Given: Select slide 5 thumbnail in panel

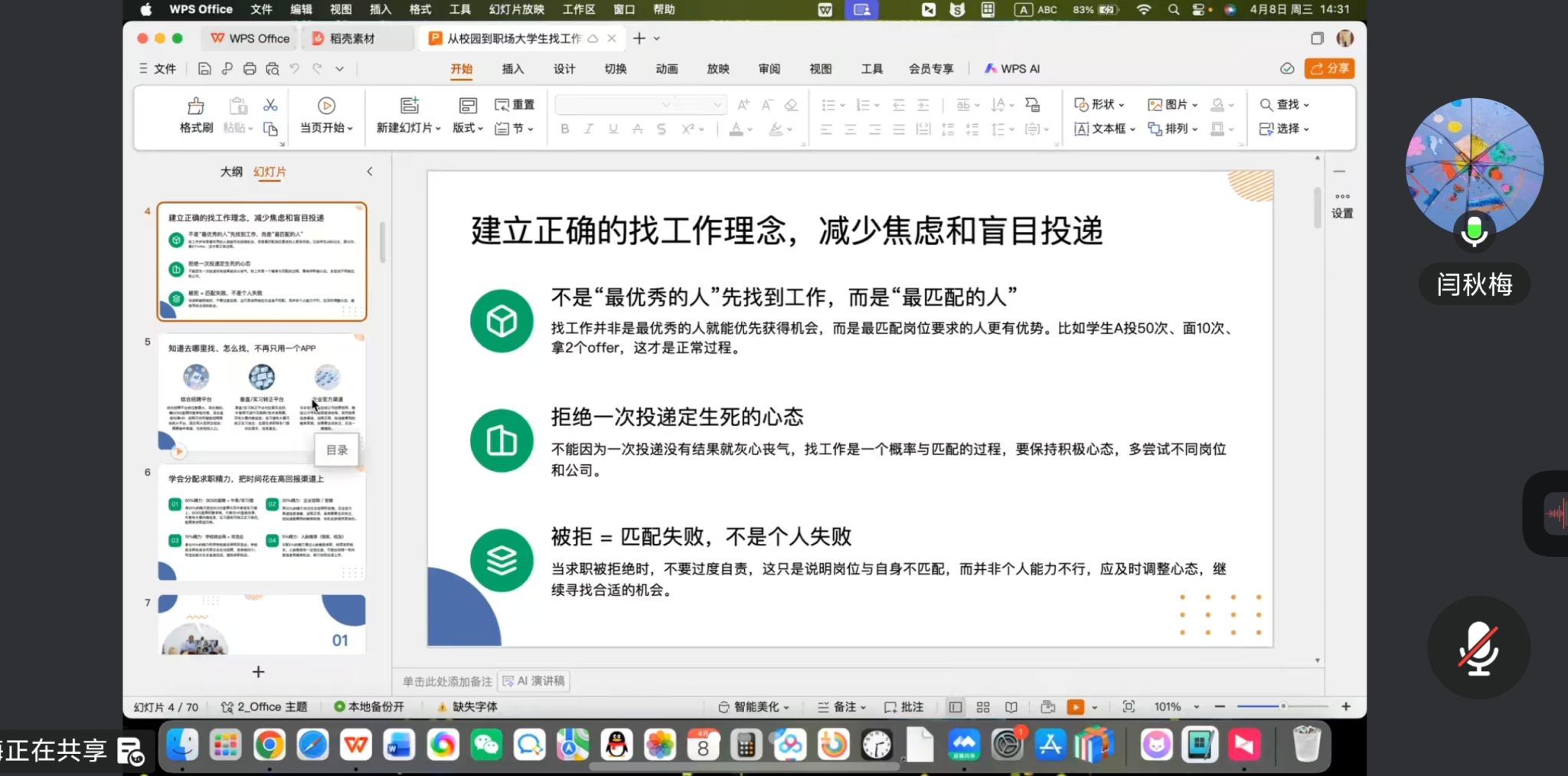Looking at the screenshot, I should [x=262, y=394].
